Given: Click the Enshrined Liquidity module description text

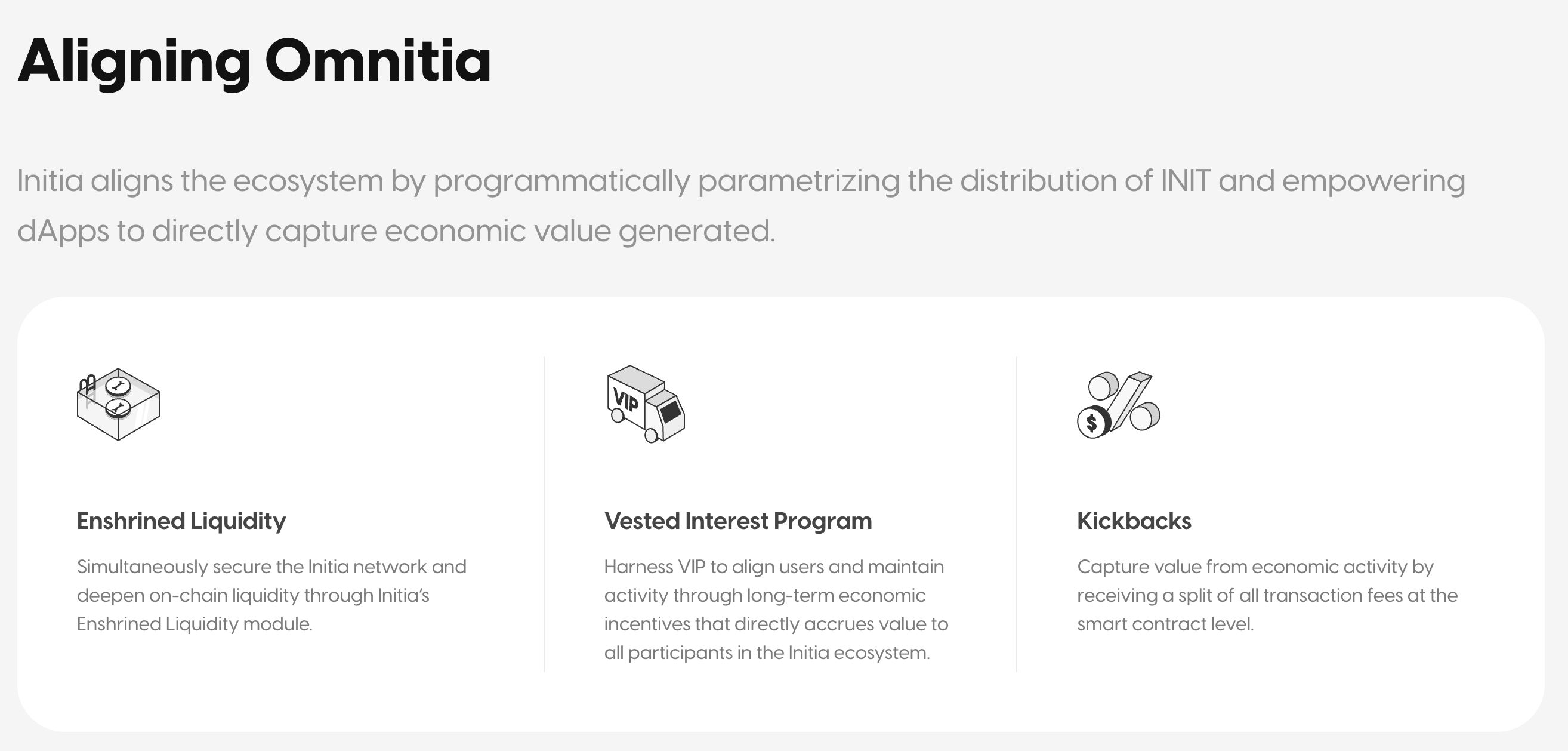Looking at the screenshot, I should pos(271,595).
